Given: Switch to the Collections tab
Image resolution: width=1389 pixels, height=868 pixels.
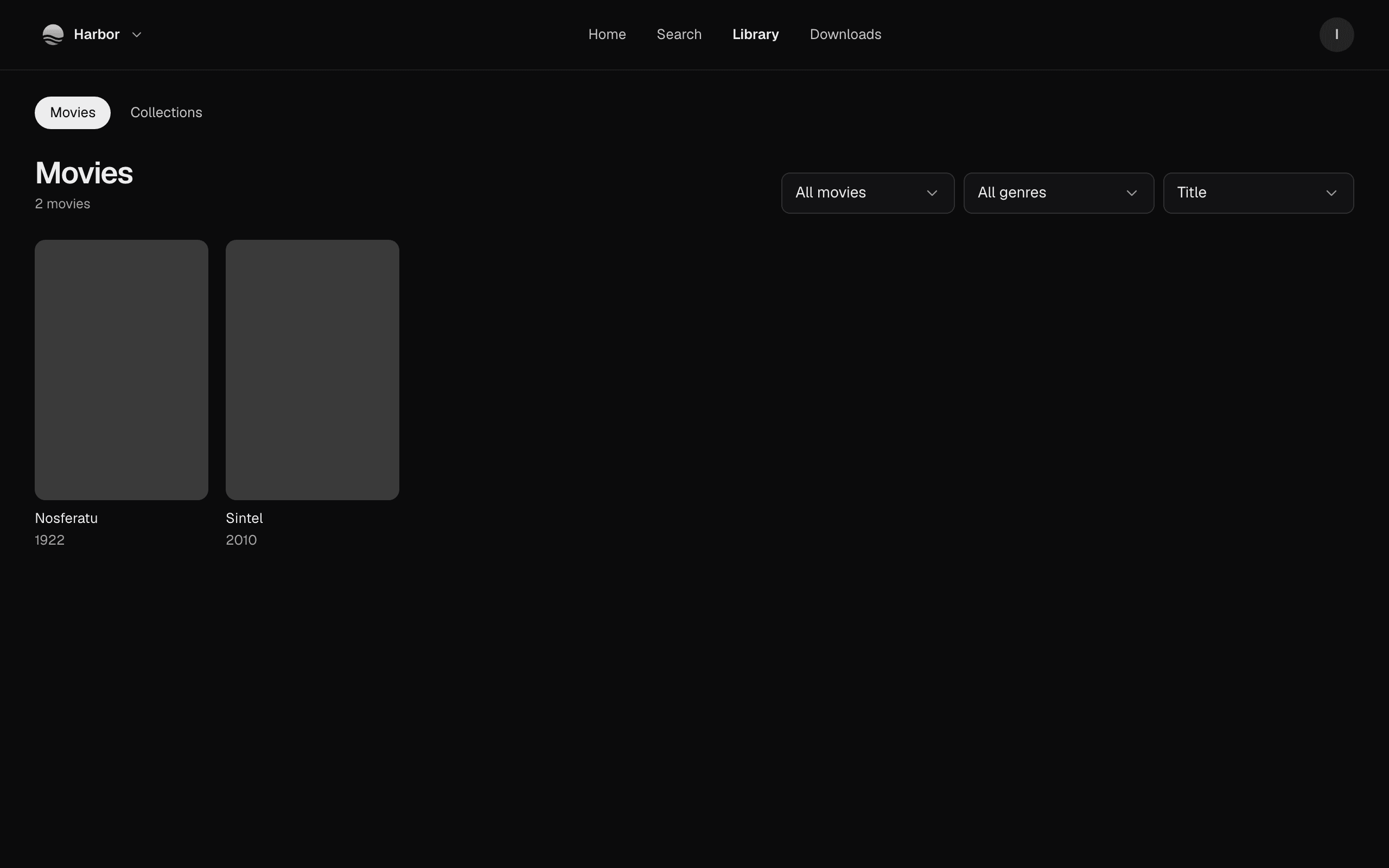Looking at the screenshot, I should 167,112.
